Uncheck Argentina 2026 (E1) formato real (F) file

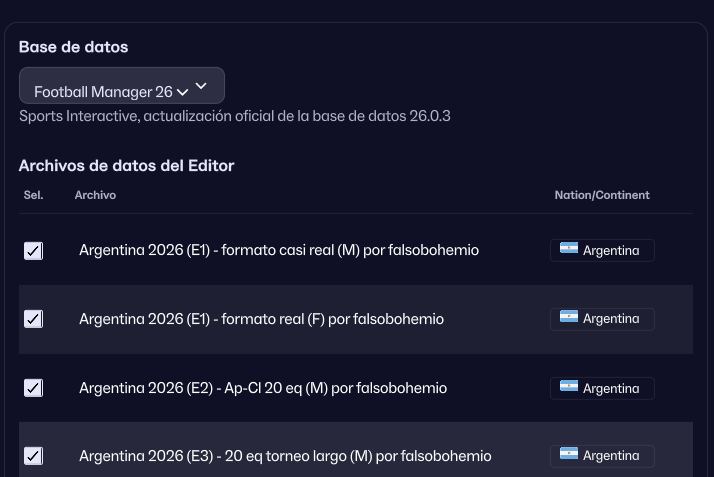[x=33, y=319]
